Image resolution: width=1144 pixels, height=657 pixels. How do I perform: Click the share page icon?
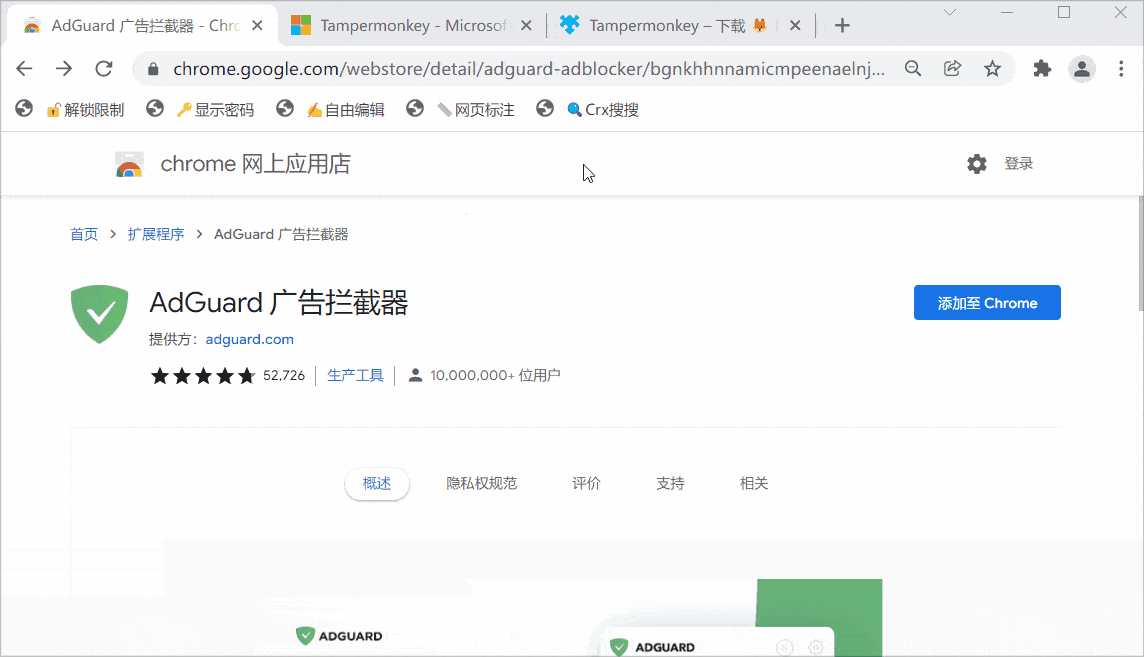pos(952,68)
